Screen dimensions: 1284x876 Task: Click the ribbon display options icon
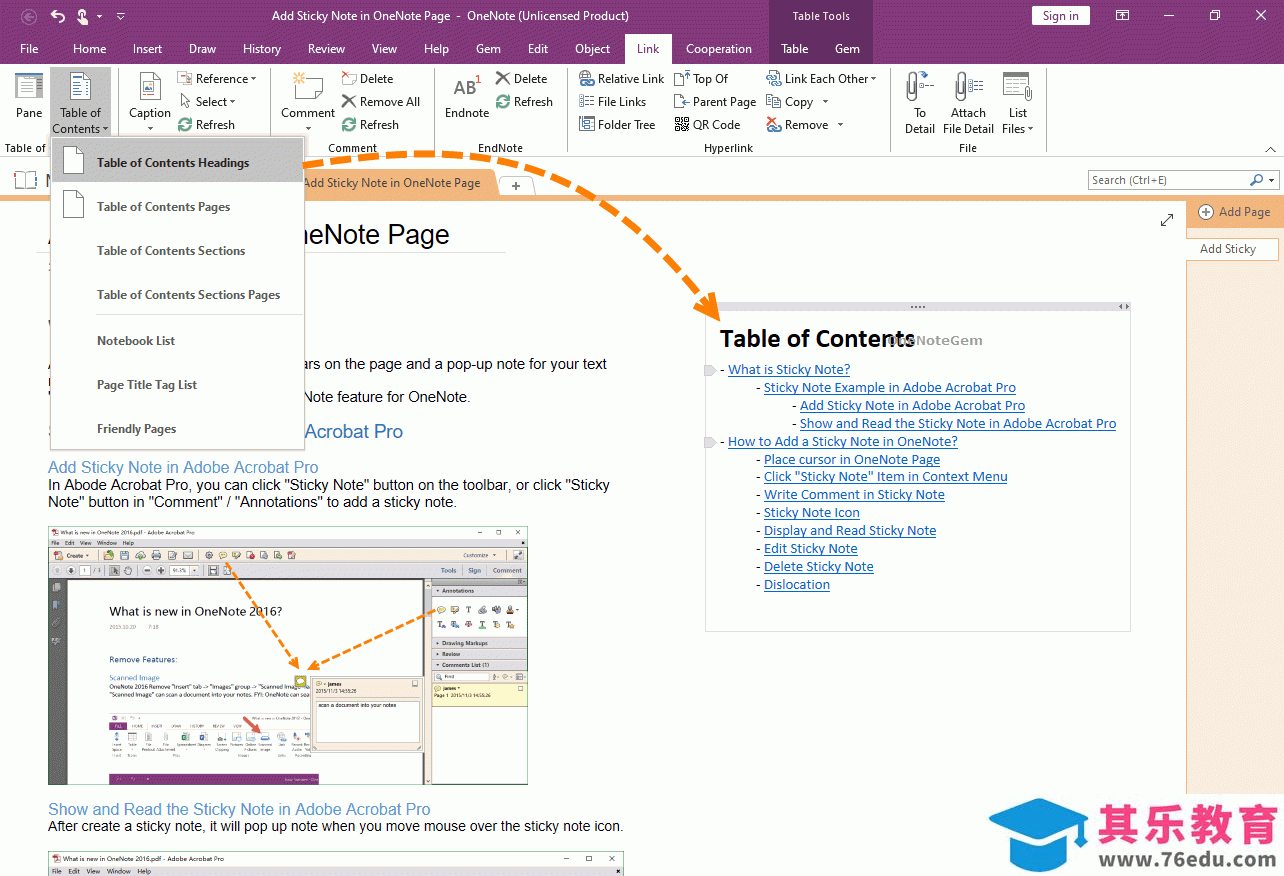click(x=1122, y=16)
